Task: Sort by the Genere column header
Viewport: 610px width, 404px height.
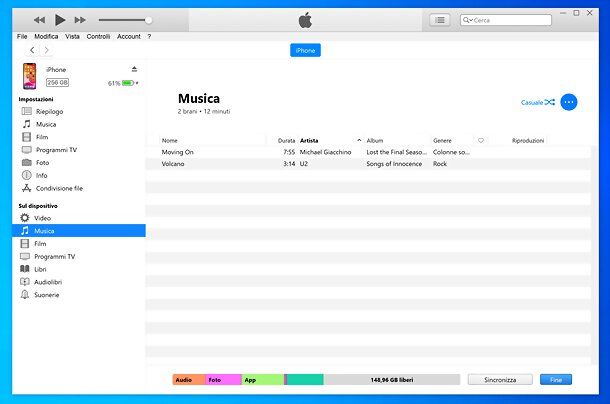Action: pos(442,141)
